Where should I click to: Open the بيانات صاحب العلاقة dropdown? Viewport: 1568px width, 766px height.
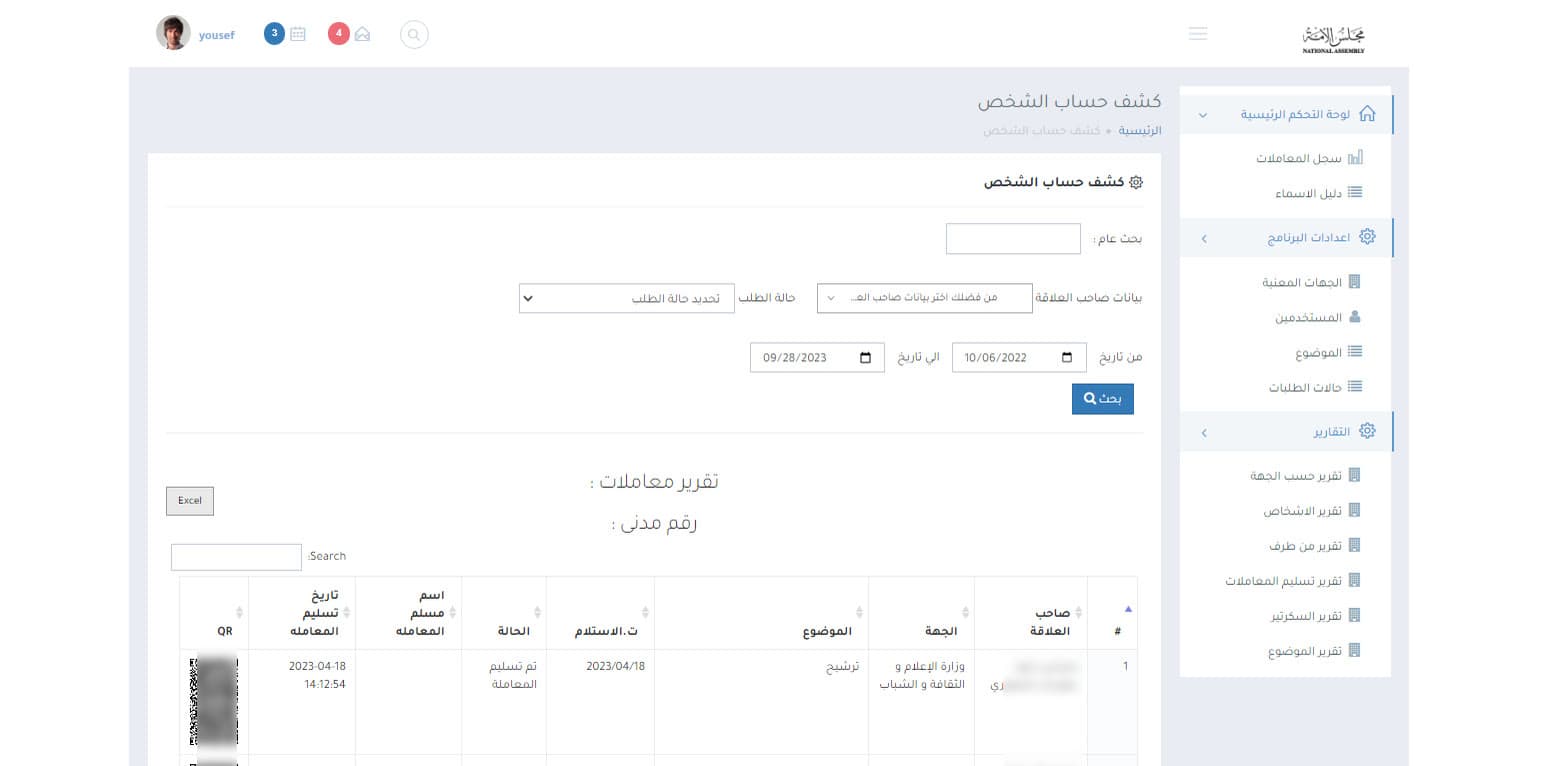[925, 298]
